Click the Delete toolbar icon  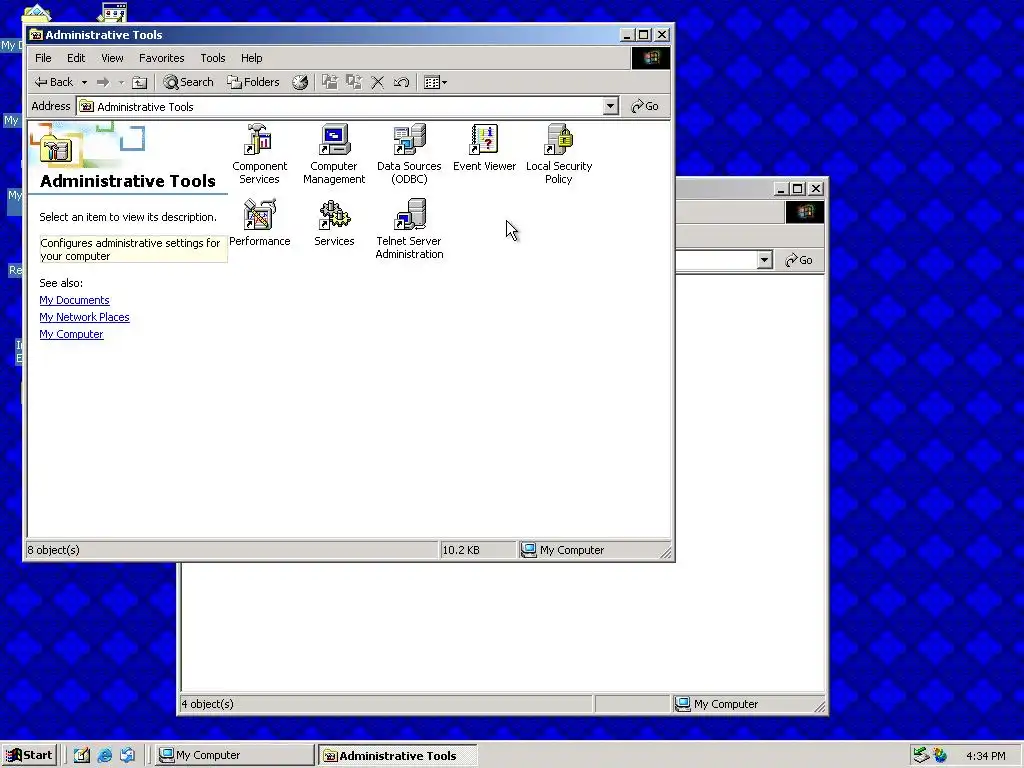point(377,82)
